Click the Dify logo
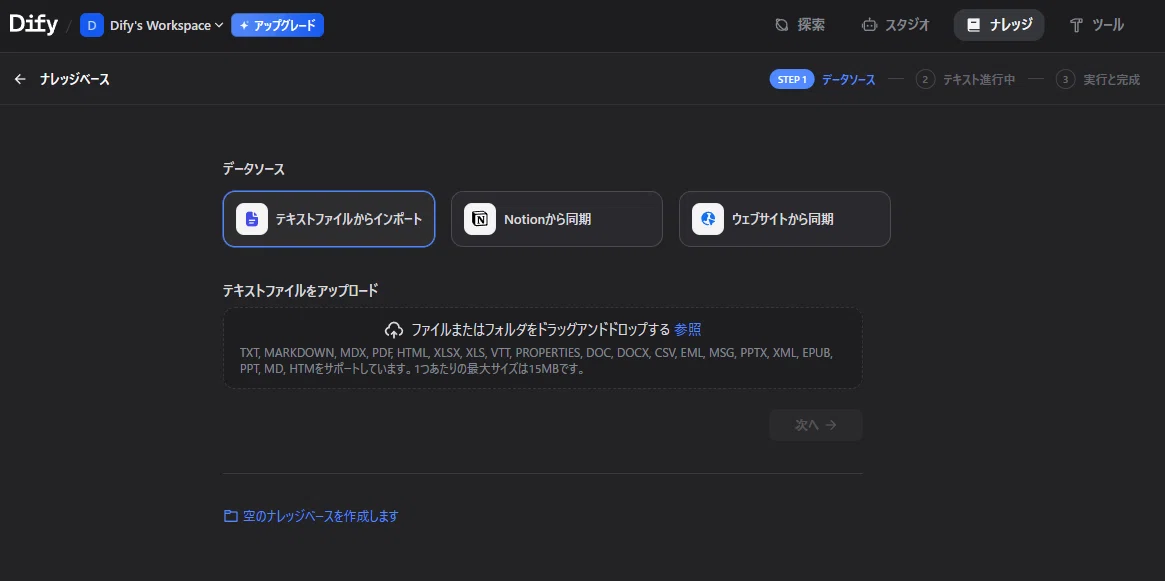This screenshot has width=1165, height=581. (x=33, y=25)
